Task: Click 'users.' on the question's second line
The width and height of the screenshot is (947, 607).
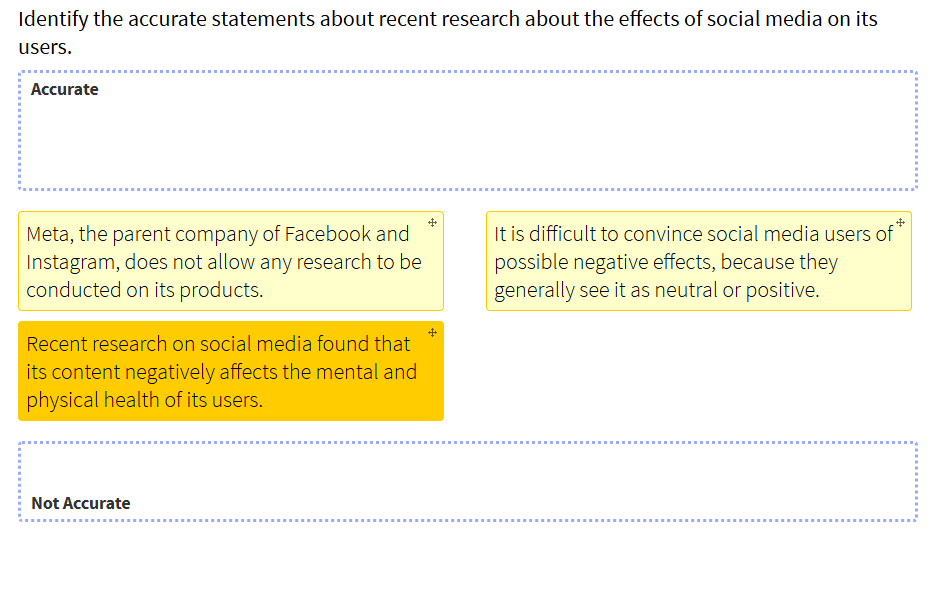Action: click(x=45, y=47)
